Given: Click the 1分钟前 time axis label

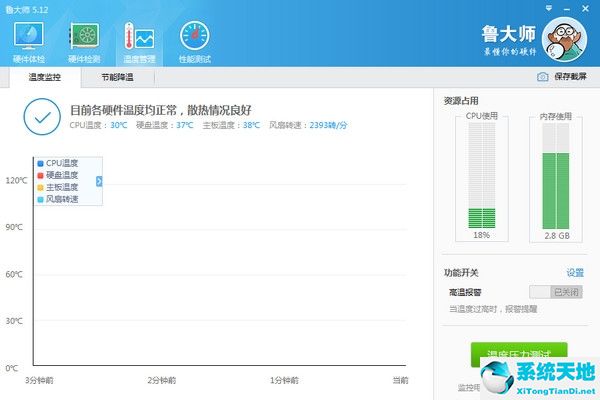Looking at the screenshot, I should coord(284,380).
